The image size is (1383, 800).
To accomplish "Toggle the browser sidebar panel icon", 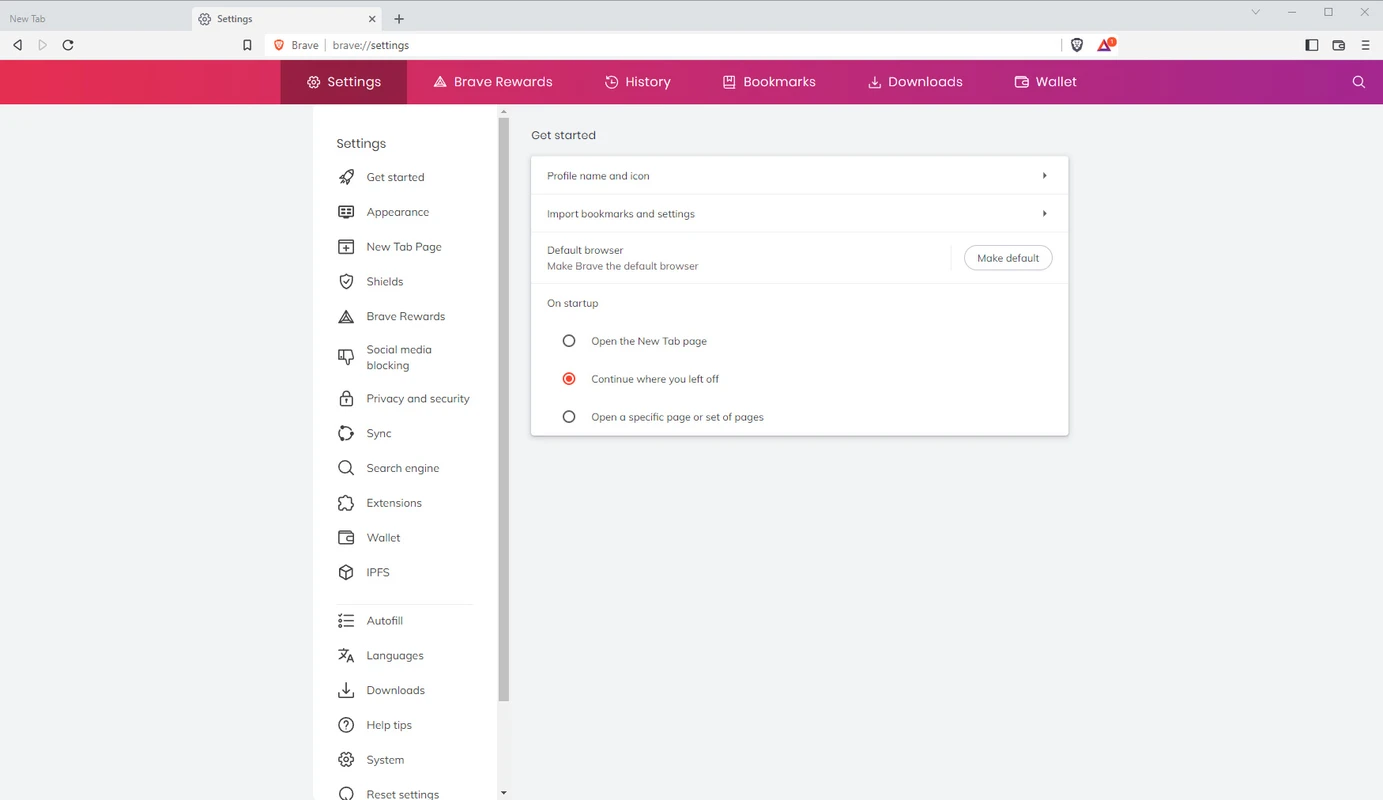I will coord(1312,45).
